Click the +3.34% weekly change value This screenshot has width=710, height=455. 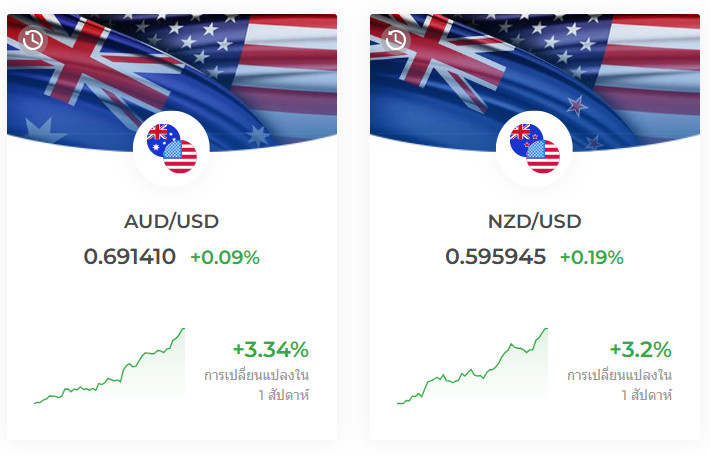pos(270,350)
